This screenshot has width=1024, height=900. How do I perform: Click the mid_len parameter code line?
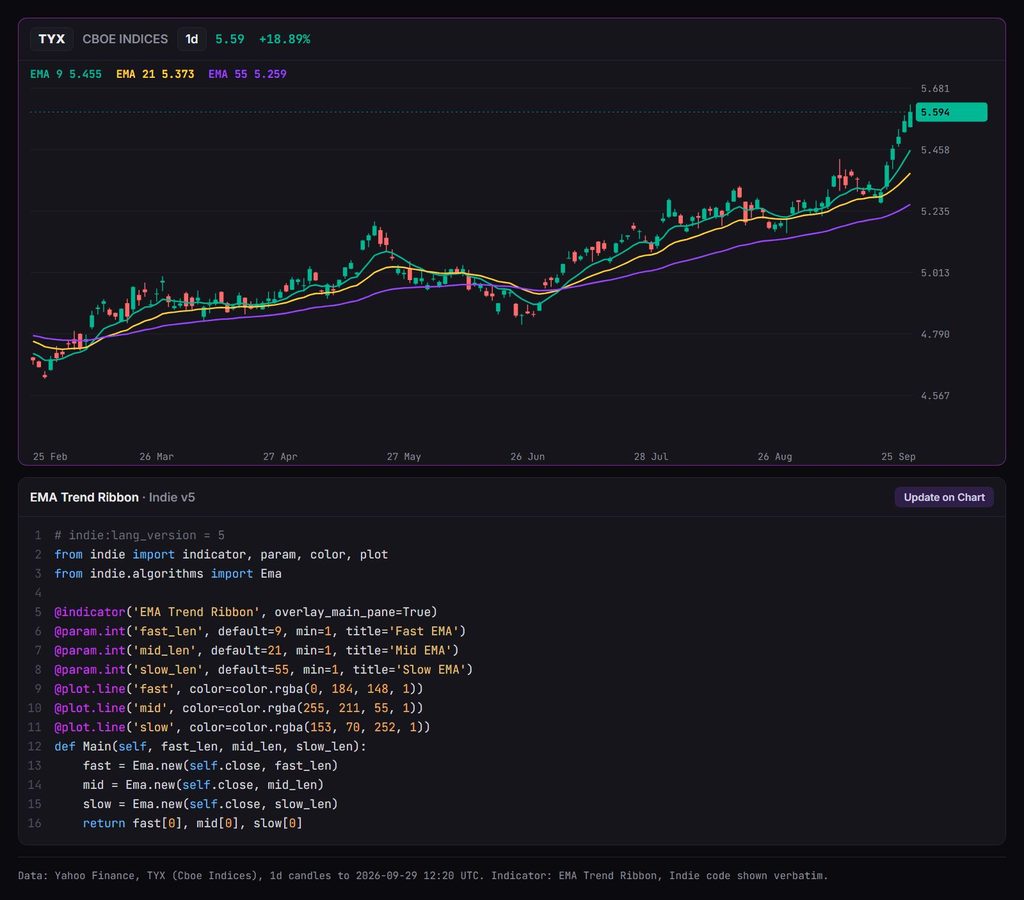[x=257, y=651]
